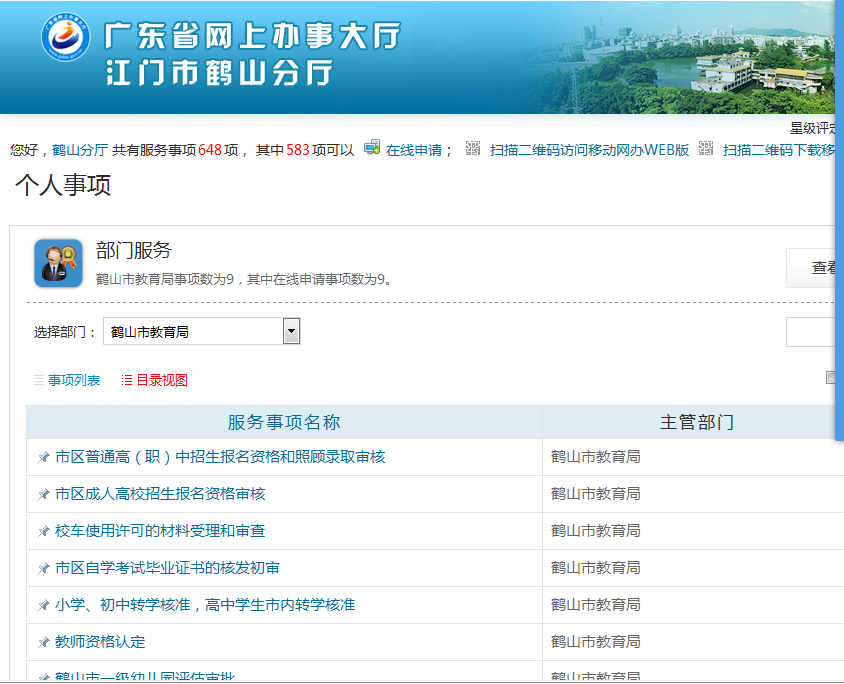
Task: Click QR code icon for mobile WEB version
Action: coord(473,148)
